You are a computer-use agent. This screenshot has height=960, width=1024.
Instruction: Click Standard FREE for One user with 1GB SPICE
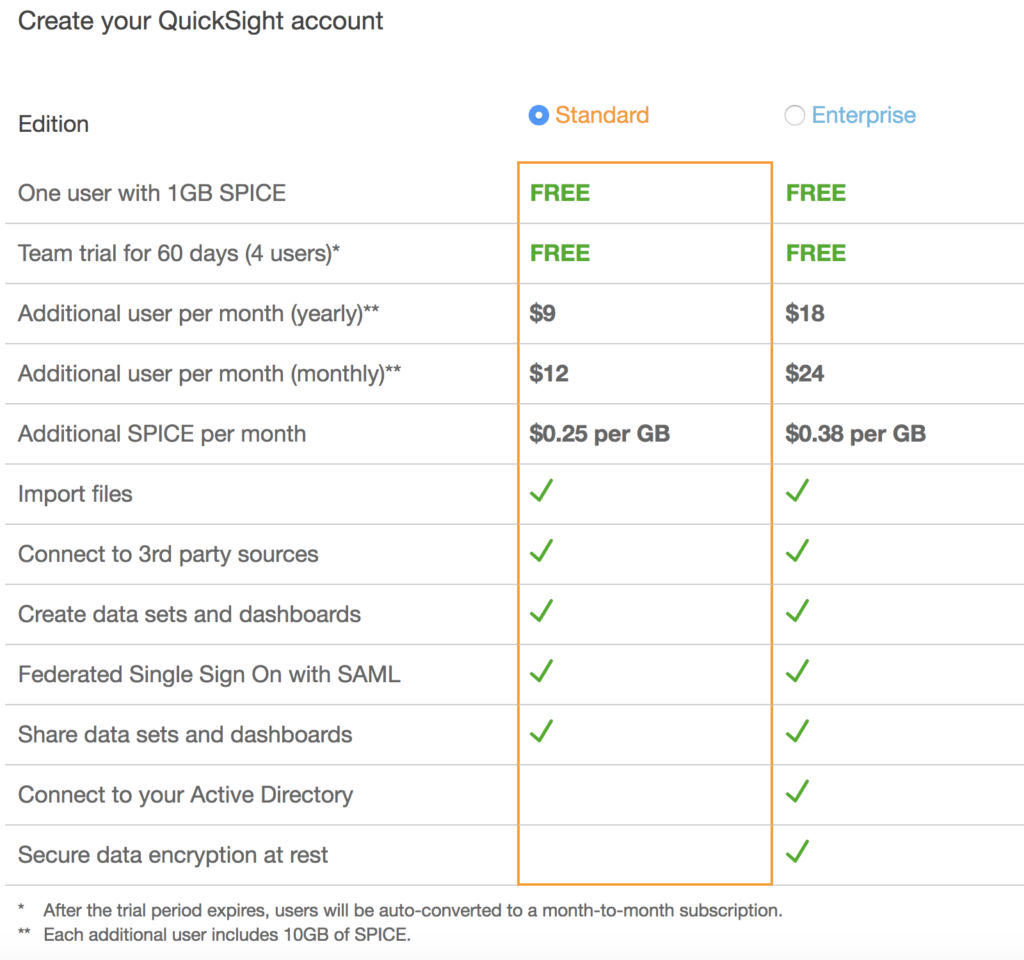[x=560, y=193]
